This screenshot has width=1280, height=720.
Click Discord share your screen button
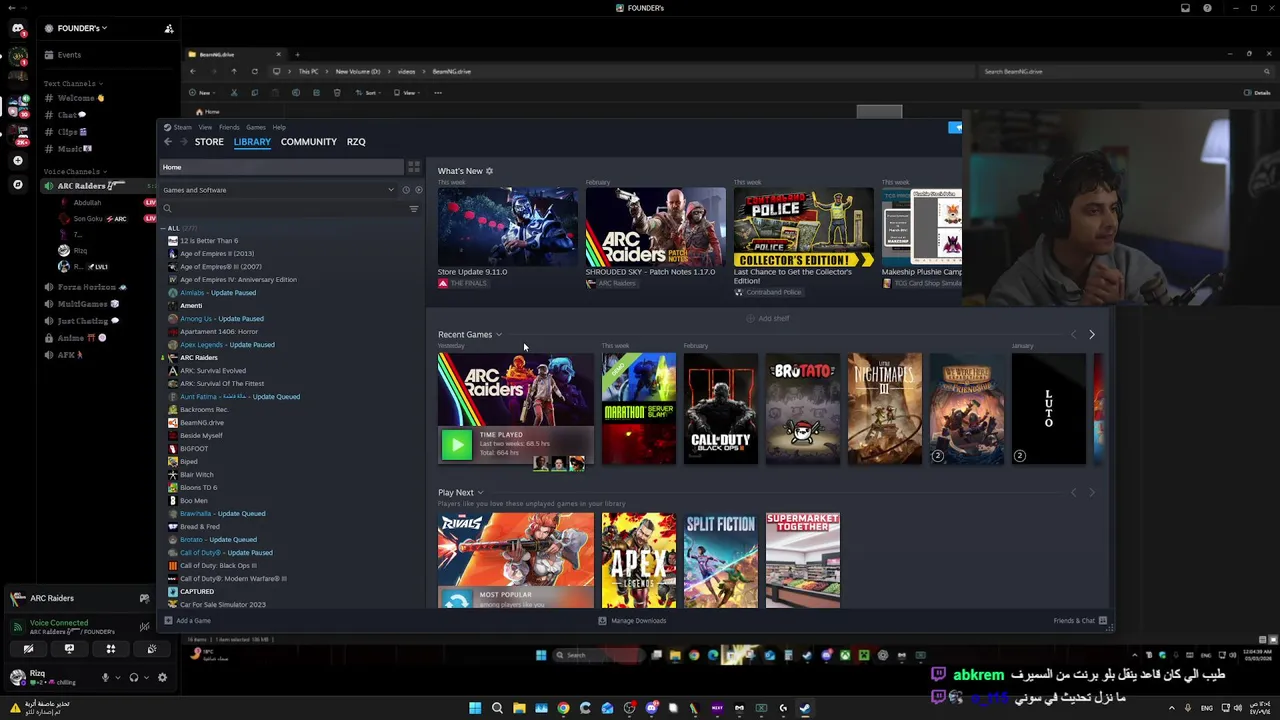tap(69, 649)
